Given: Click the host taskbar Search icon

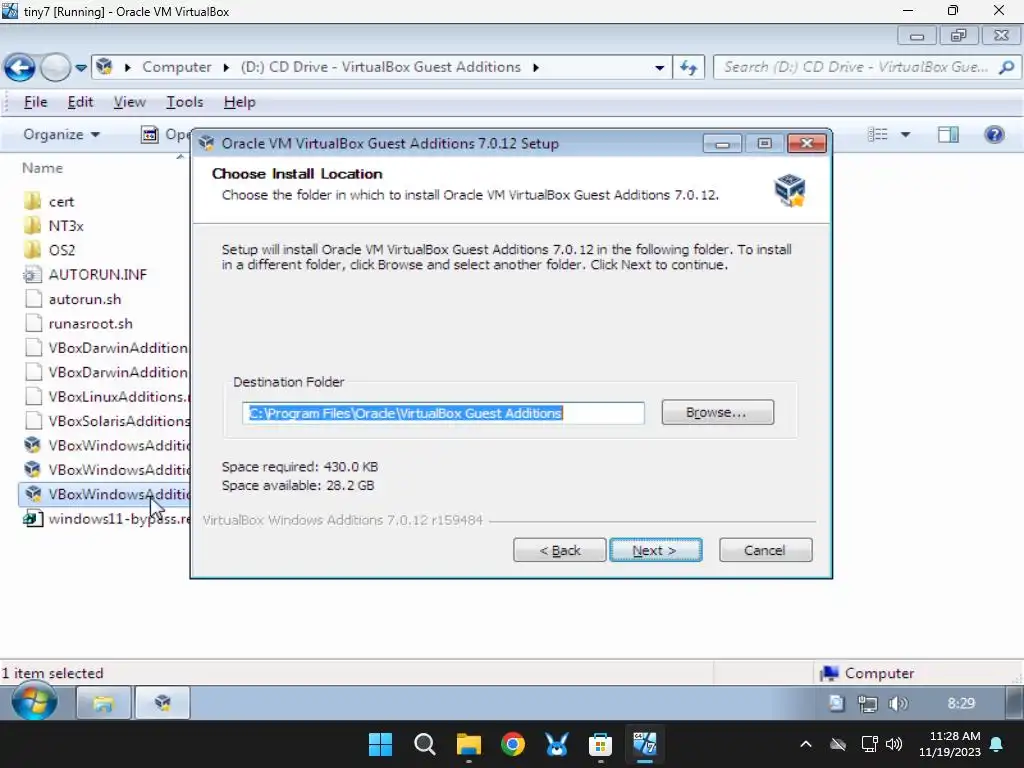Looking at the screenshot, I should (x=424, y=744).
